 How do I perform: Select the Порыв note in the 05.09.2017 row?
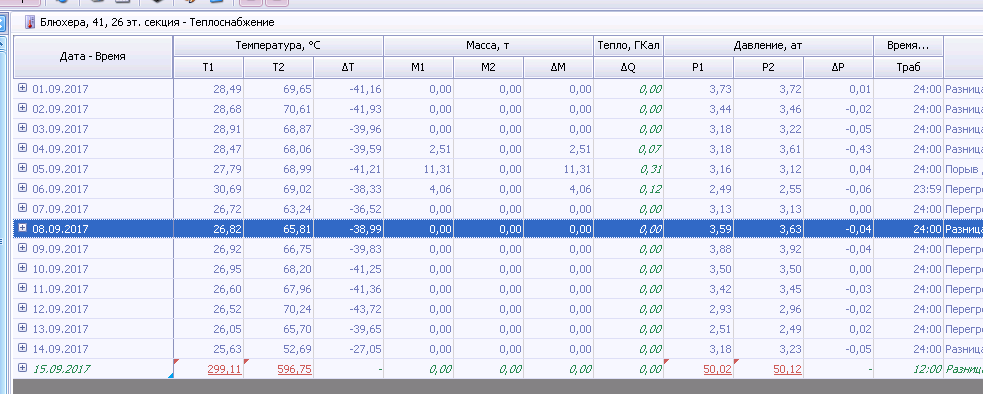[x=964, y=169]
